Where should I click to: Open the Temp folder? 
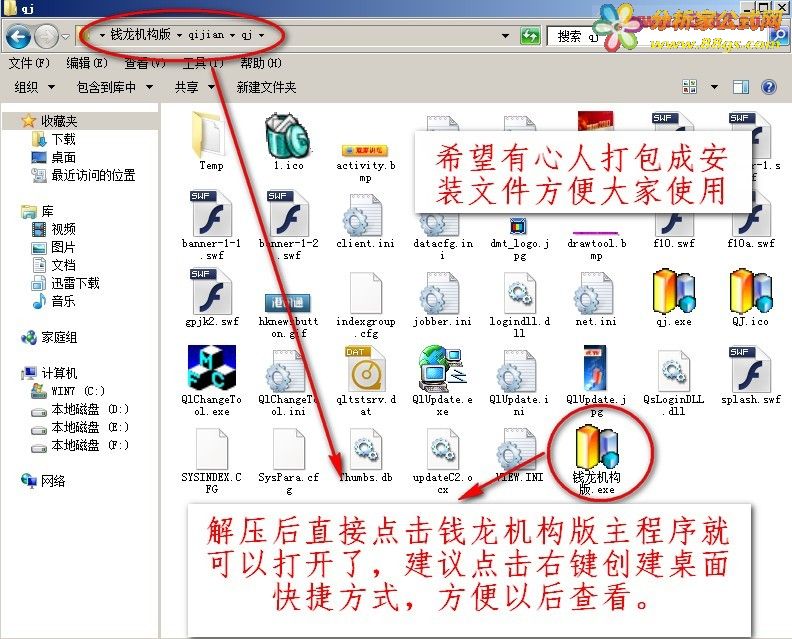(211, 141)
